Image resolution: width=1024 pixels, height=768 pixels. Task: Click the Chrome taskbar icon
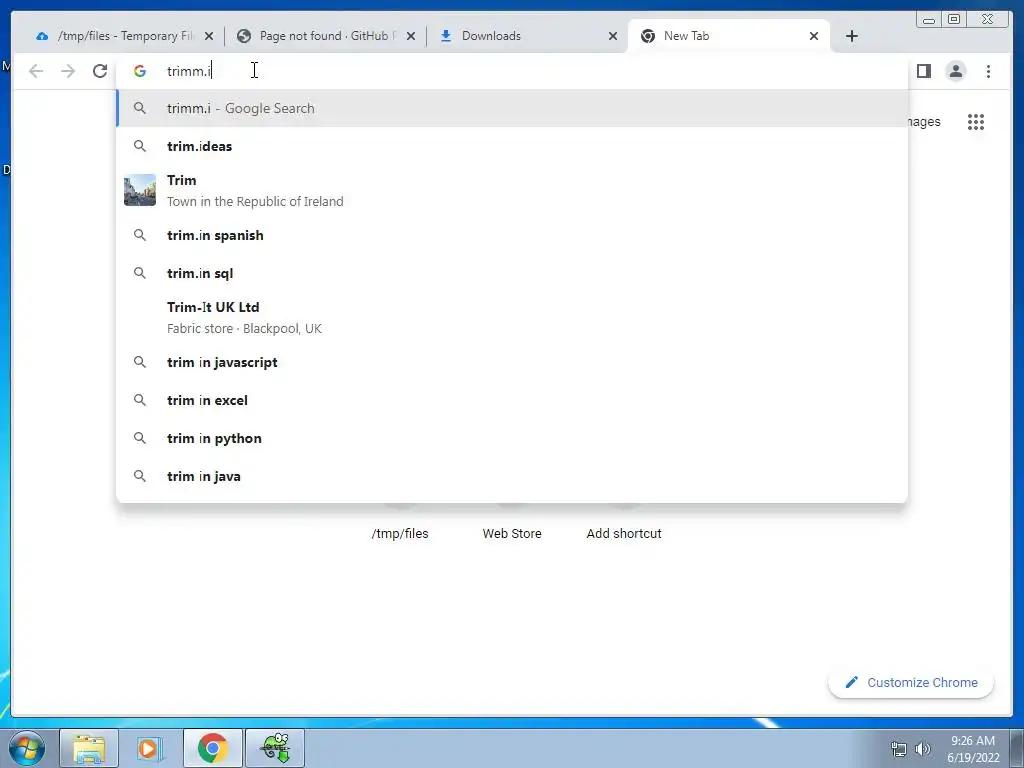click(x=212, y=748)
